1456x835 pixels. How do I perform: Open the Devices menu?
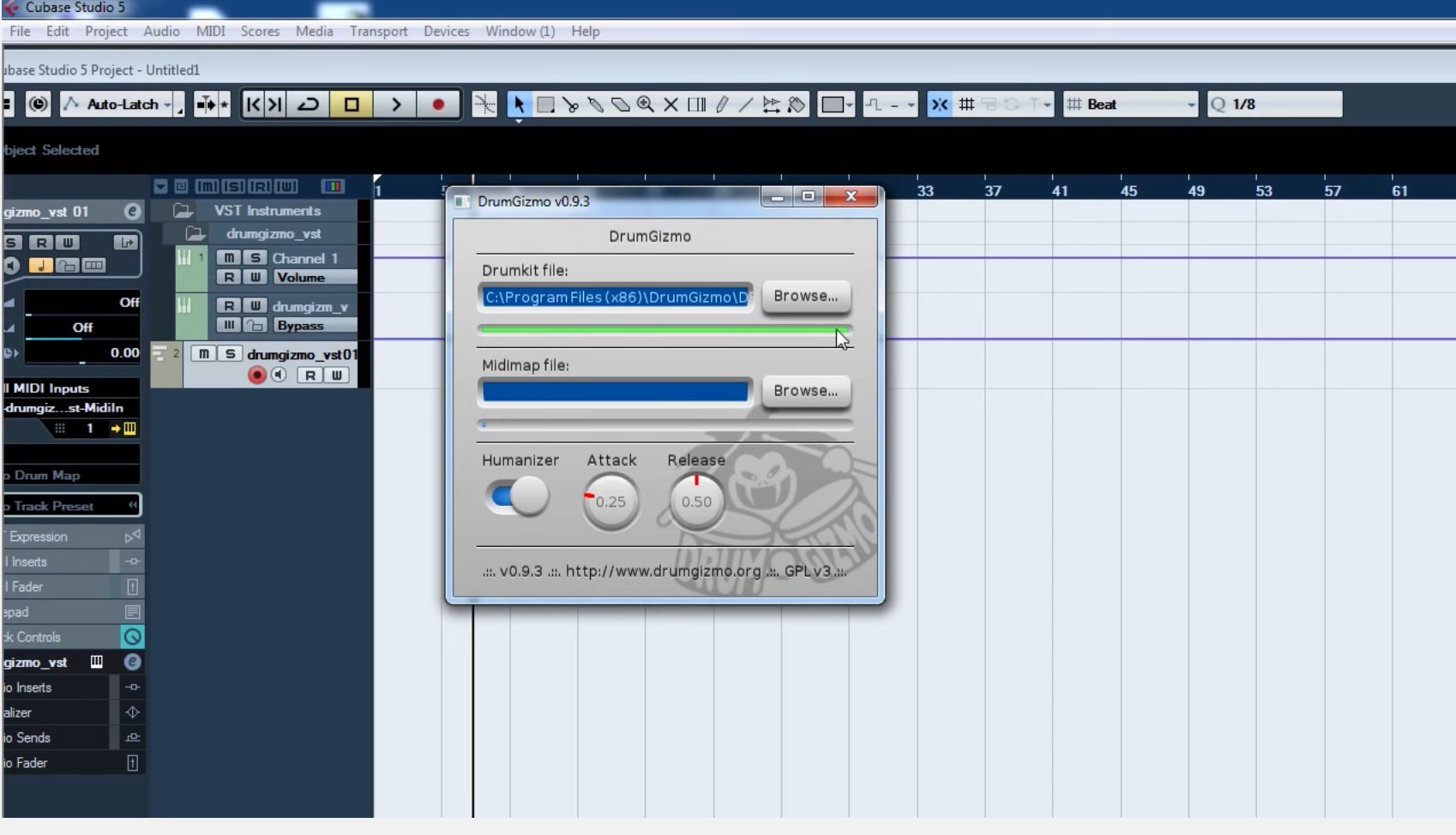447,31
